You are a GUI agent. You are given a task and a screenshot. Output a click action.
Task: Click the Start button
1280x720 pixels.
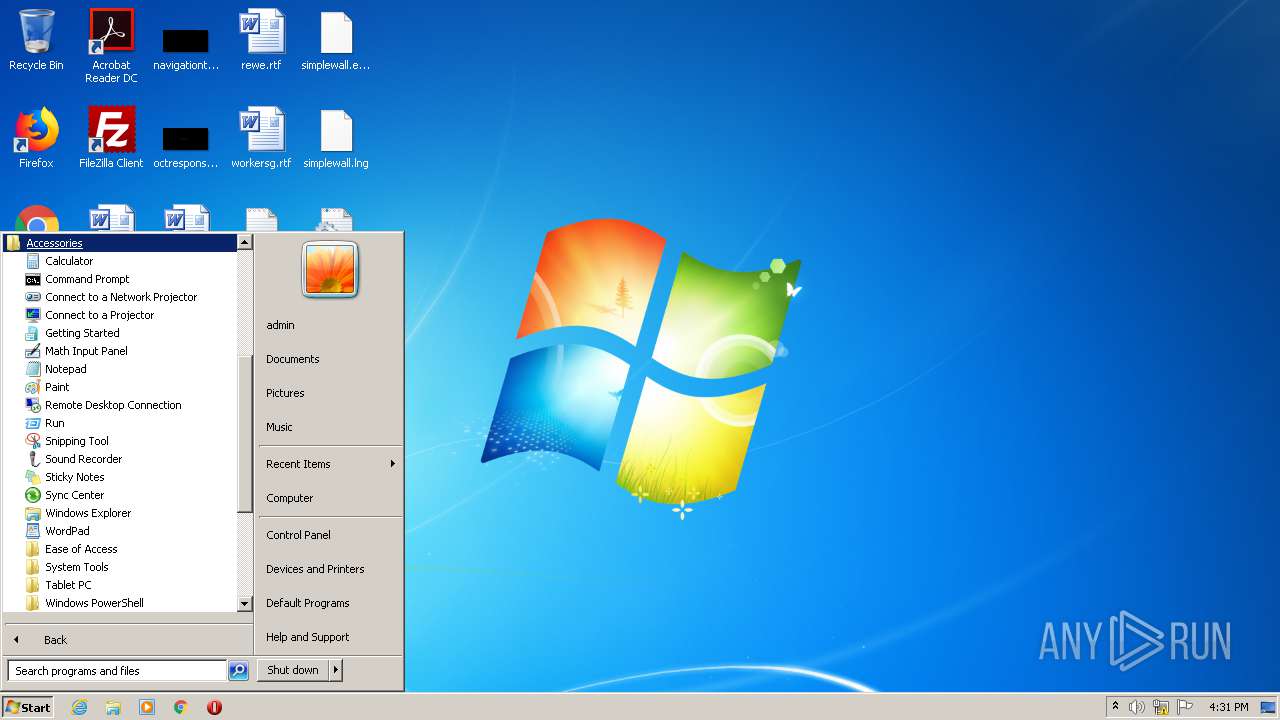tap(28, 707)
